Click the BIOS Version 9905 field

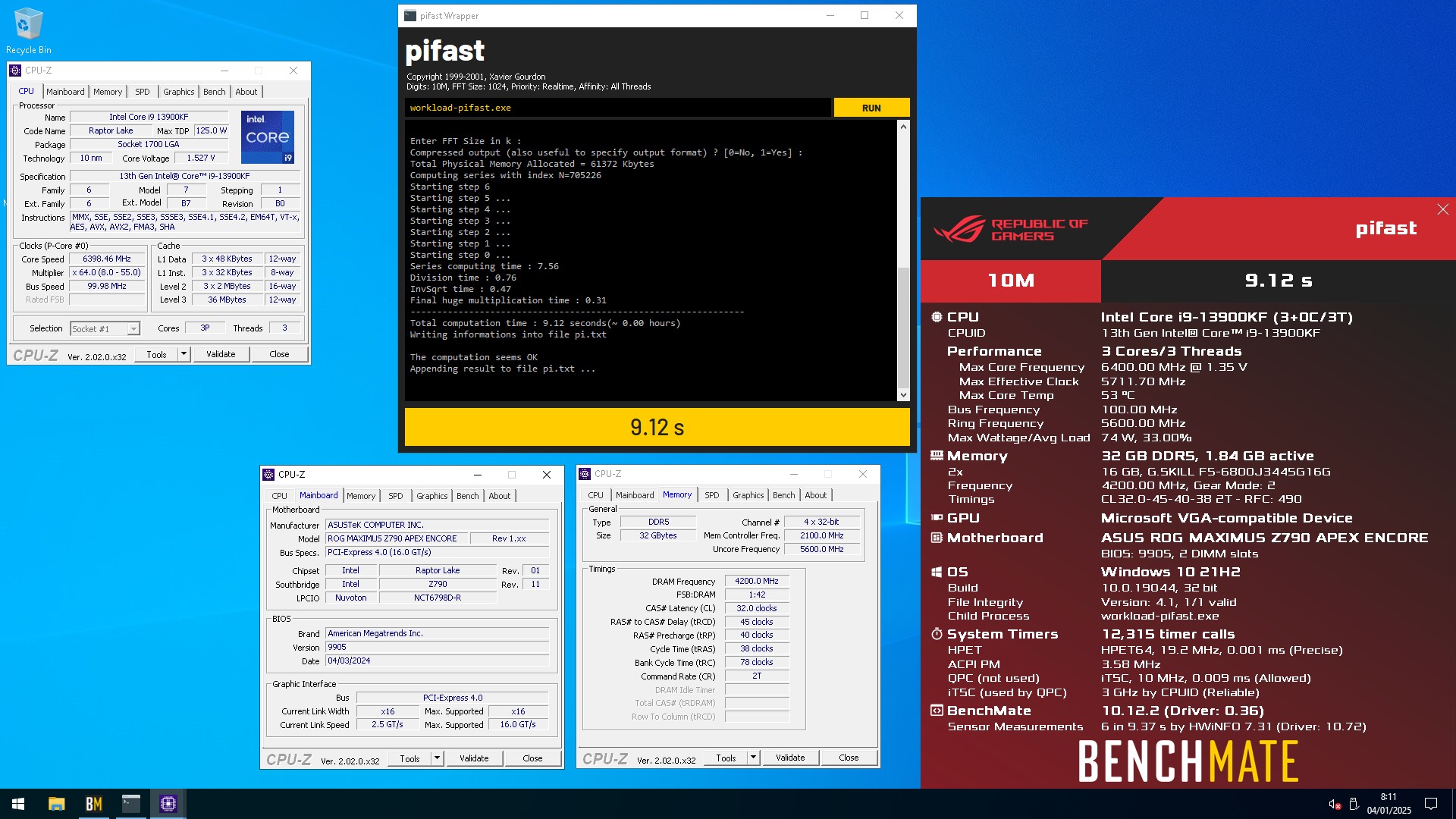tap(437, 647)
